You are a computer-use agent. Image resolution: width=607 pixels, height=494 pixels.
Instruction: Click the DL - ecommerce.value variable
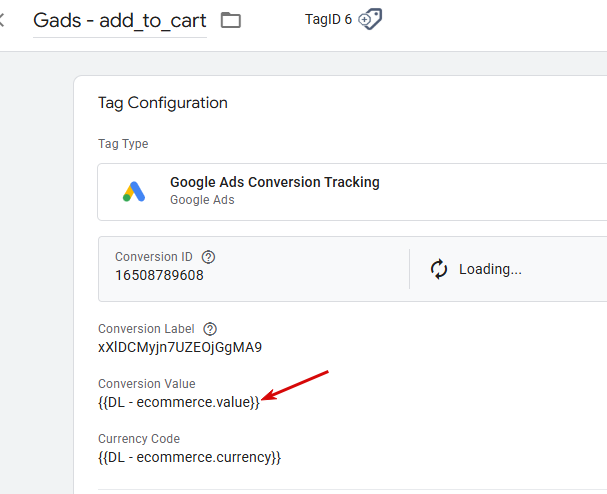[179, 402]
